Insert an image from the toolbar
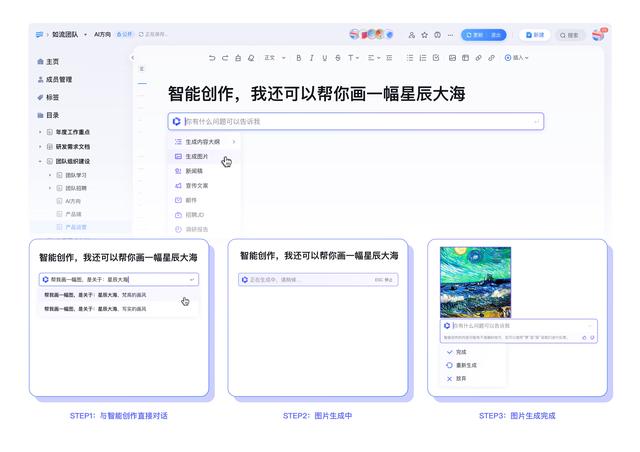 tap(452, 58)
